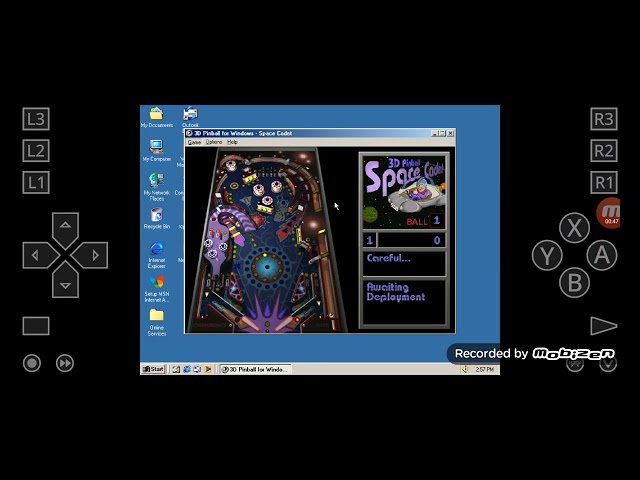Click the 2:57 PM taskbar clock
The height and width of the screenshot is (480, 640).
485,369
